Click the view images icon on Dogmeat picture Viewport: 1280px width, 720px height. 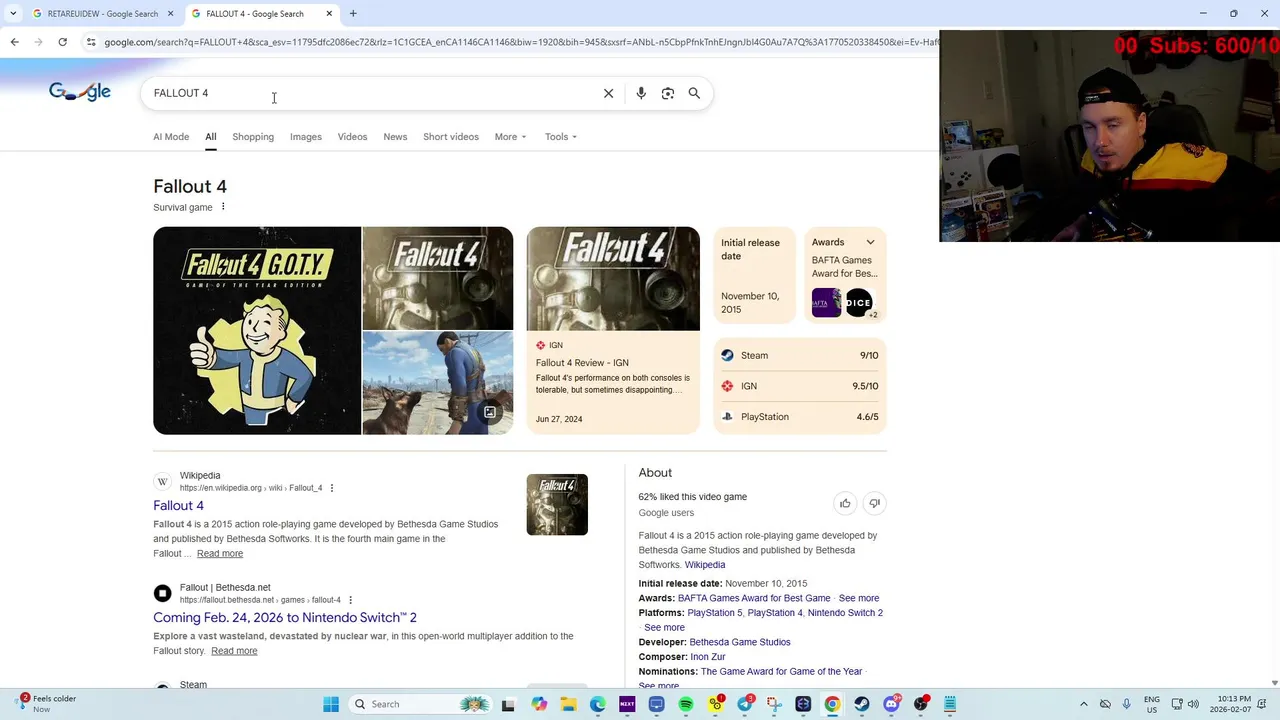pyautogui.click(x=490, y=412)
